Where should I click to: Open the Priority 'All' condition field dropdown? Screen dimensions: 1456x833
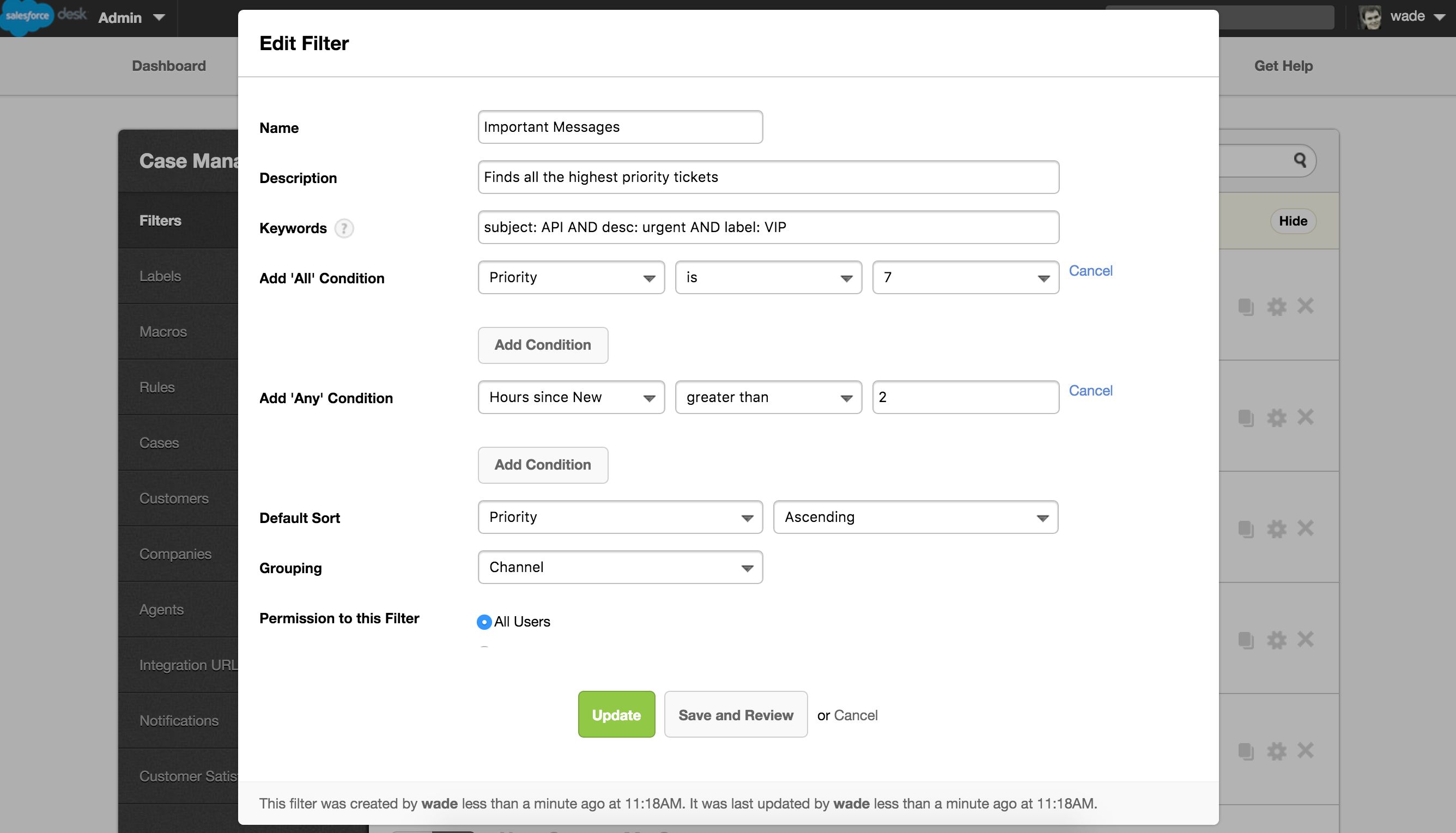tap(571, 277)
